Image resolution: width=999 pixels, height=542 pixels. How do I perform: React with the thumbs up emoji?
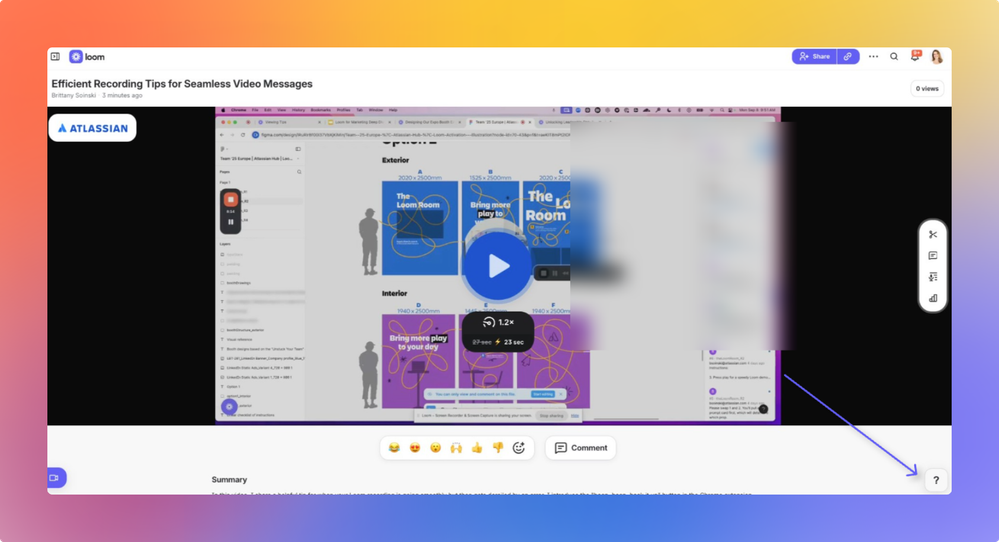pos(477,448)
